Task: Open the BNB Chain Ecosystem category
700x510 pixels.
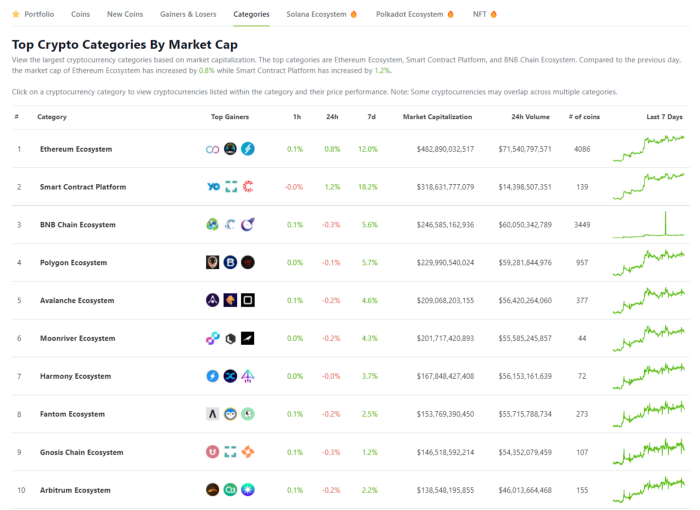Action: point(78,225)
